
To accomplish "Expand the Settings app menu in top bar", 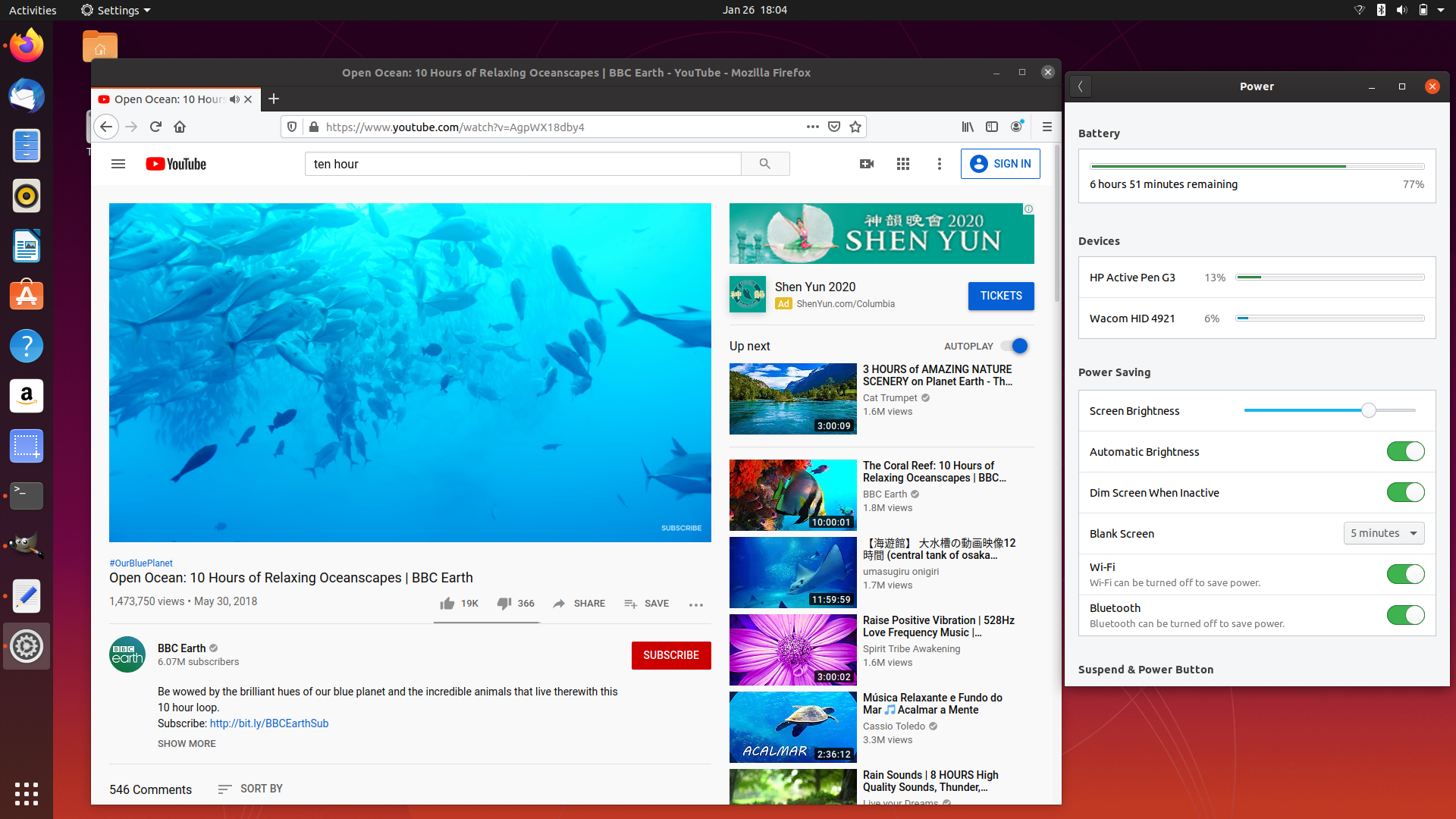I will [x=116, y=10].
